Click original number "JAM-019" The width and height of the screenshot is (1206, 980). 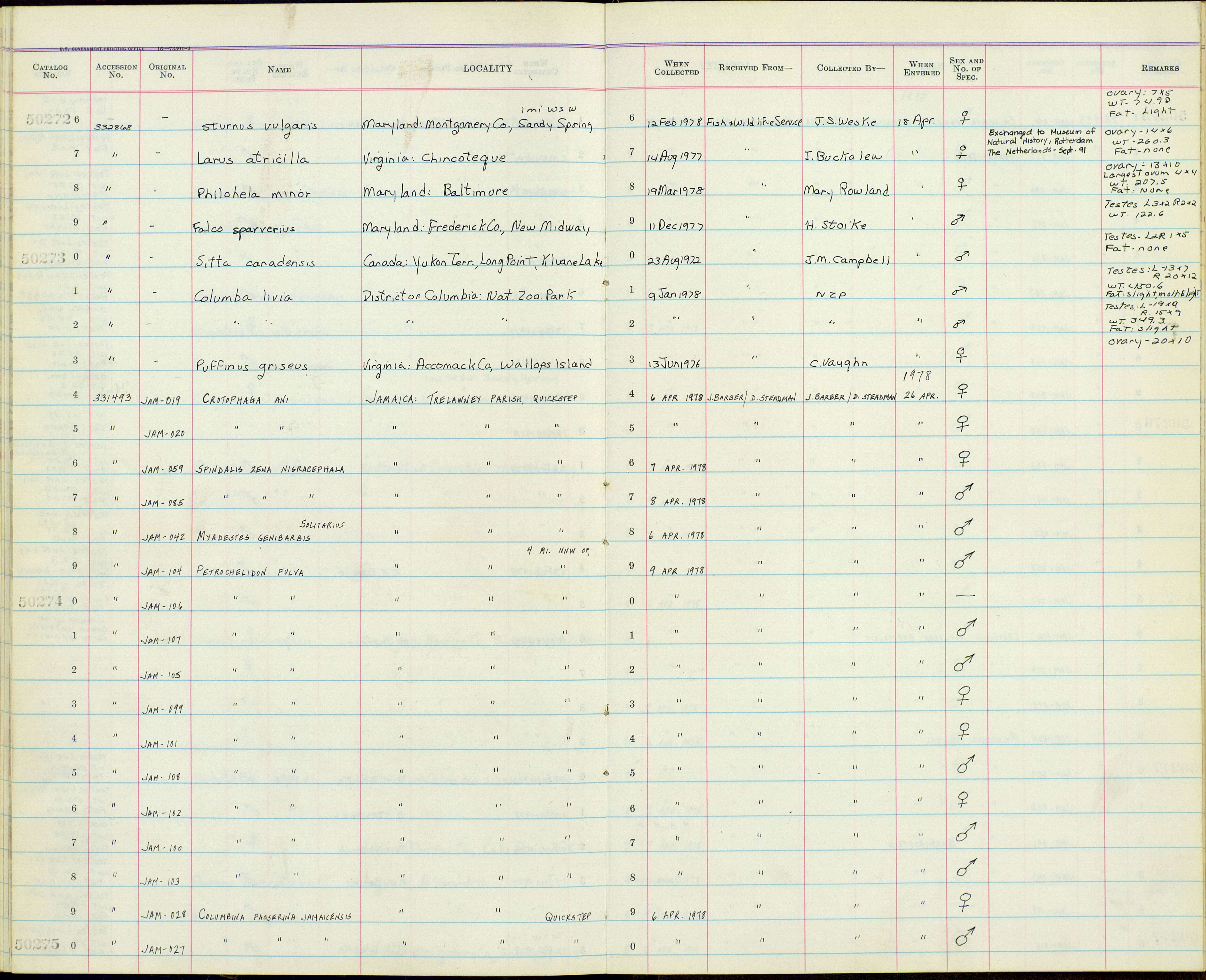(x=161, y=400)
